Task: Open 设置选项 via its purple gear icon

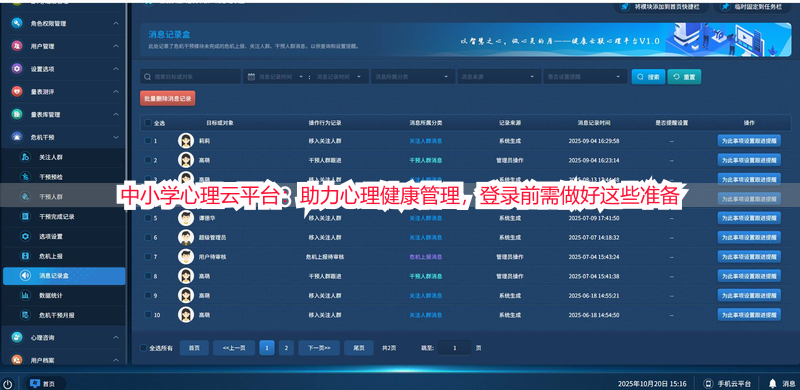Action: (x=17, y=69)
